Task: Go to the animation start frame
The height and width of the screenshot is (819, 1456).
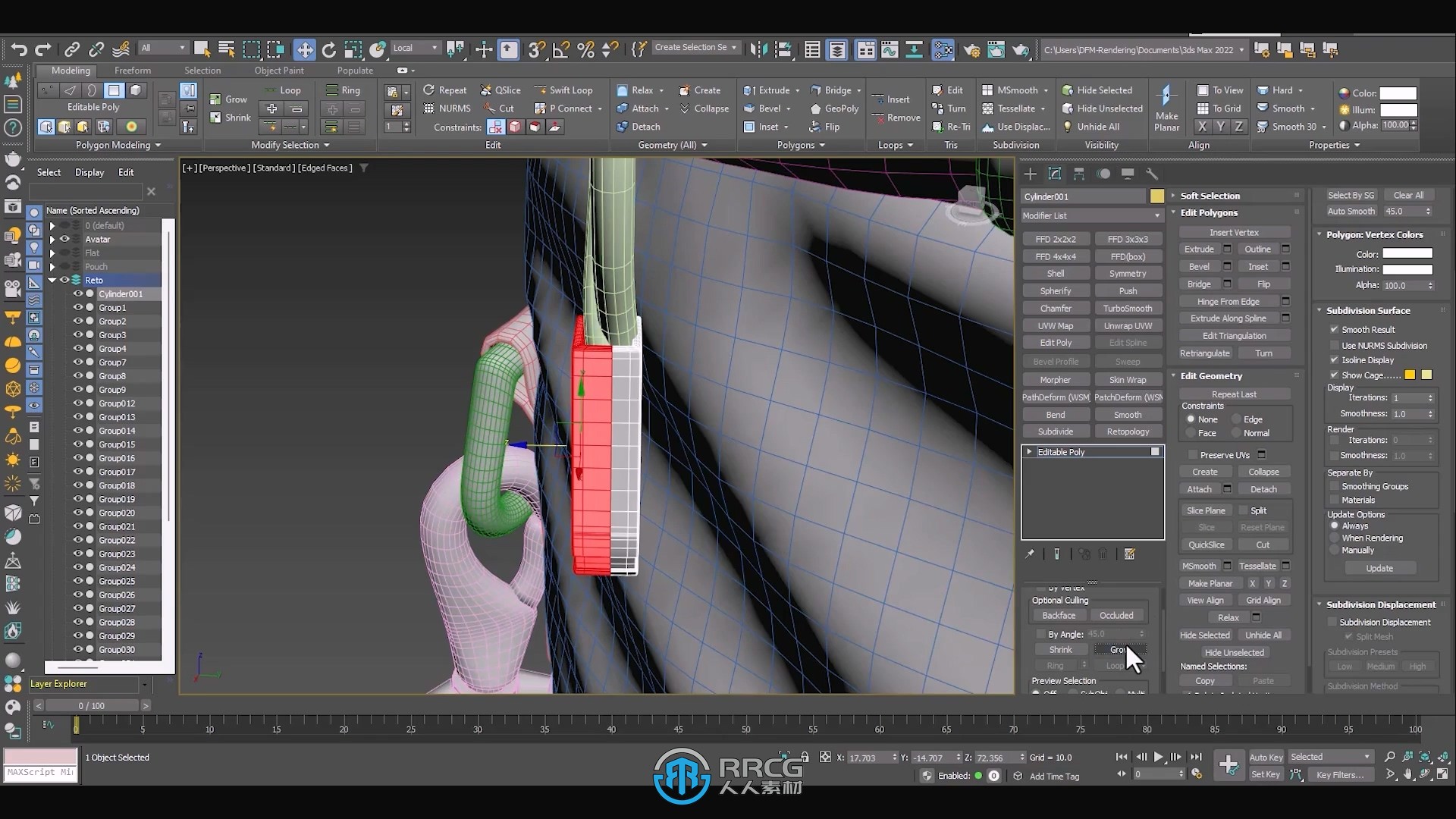Action: pyautogui.click(x=1122, y=757)
